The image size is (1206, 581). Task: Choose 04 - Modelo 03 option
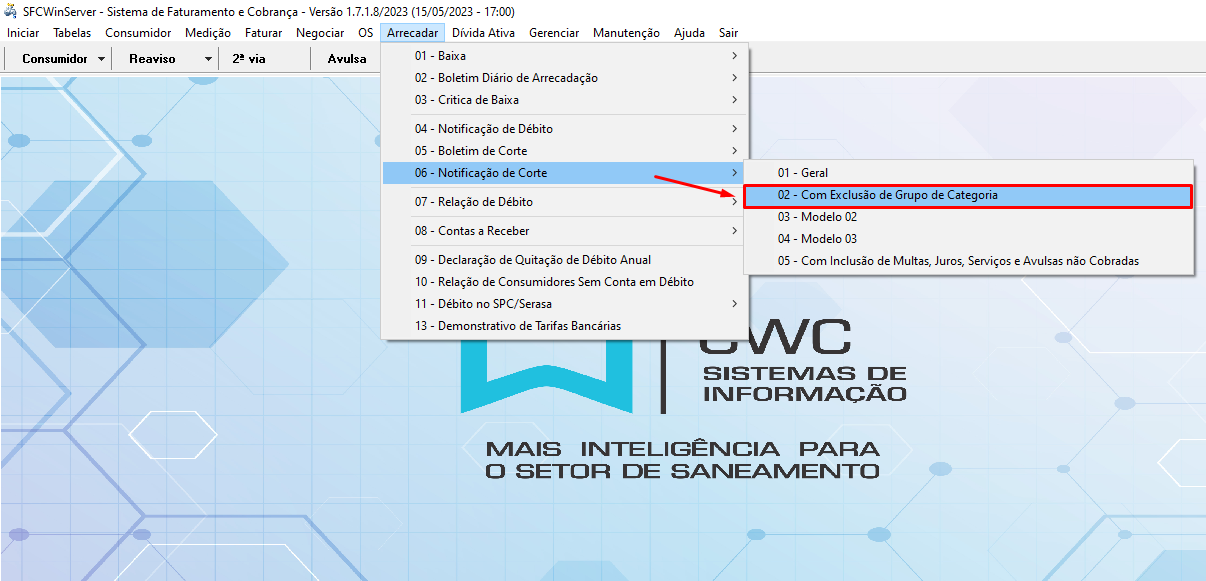click(x=817, y=239)
